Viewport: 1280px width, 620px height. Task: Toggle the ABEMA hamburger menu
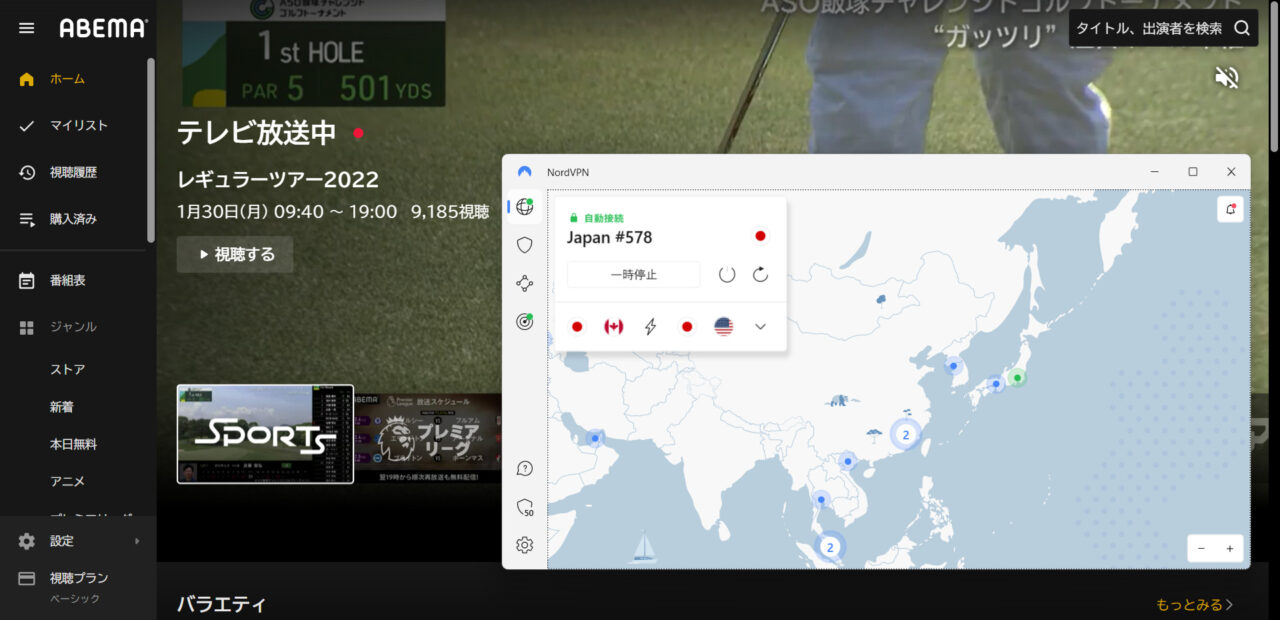(27, 28)
